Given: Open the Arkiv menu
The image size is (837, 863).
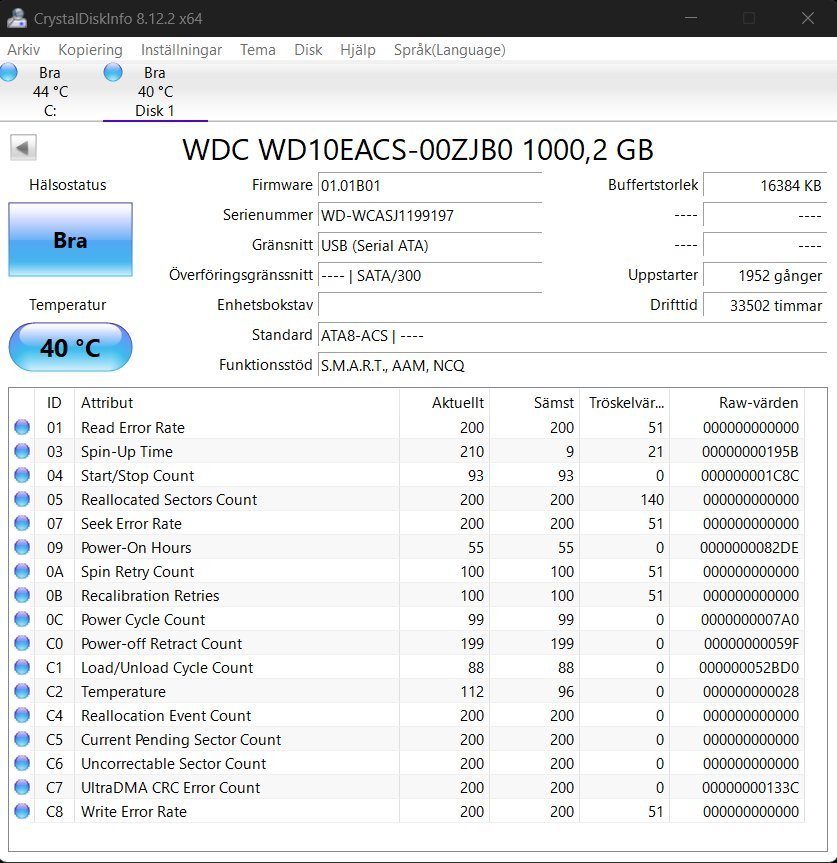Looking at the screenshot, I should tap(24, 50).
